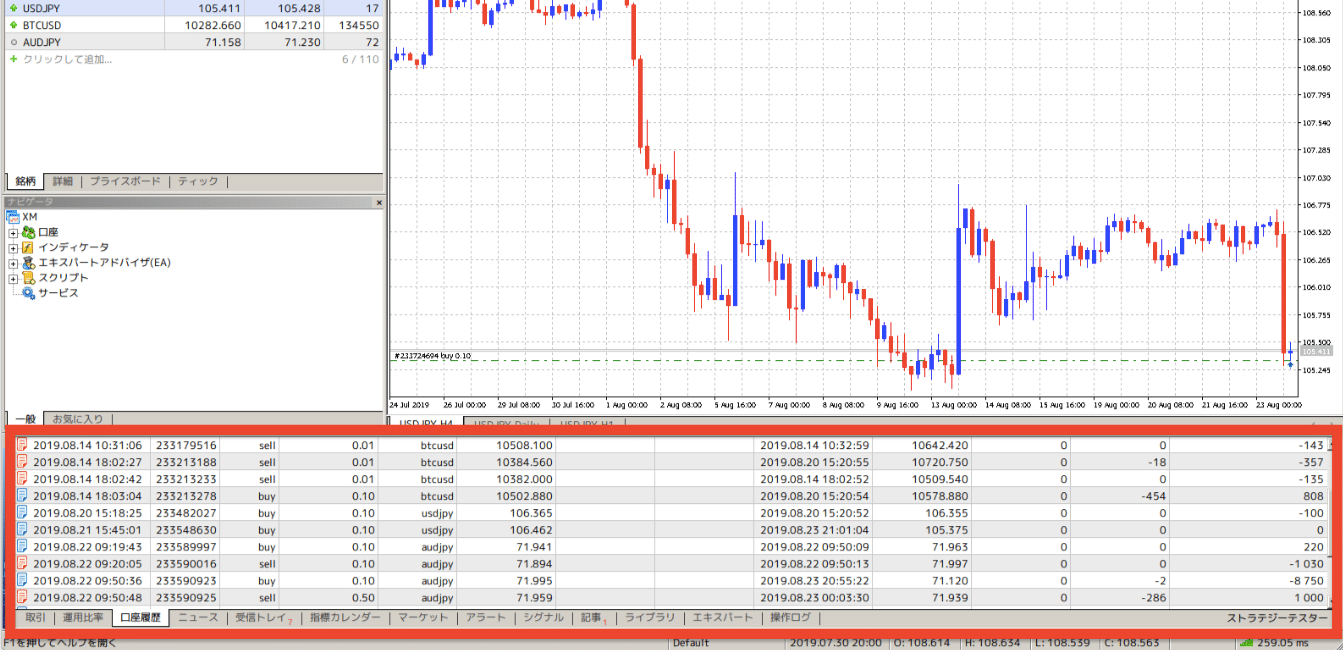Expand the スクリプト tree node

tap(13, 278)
